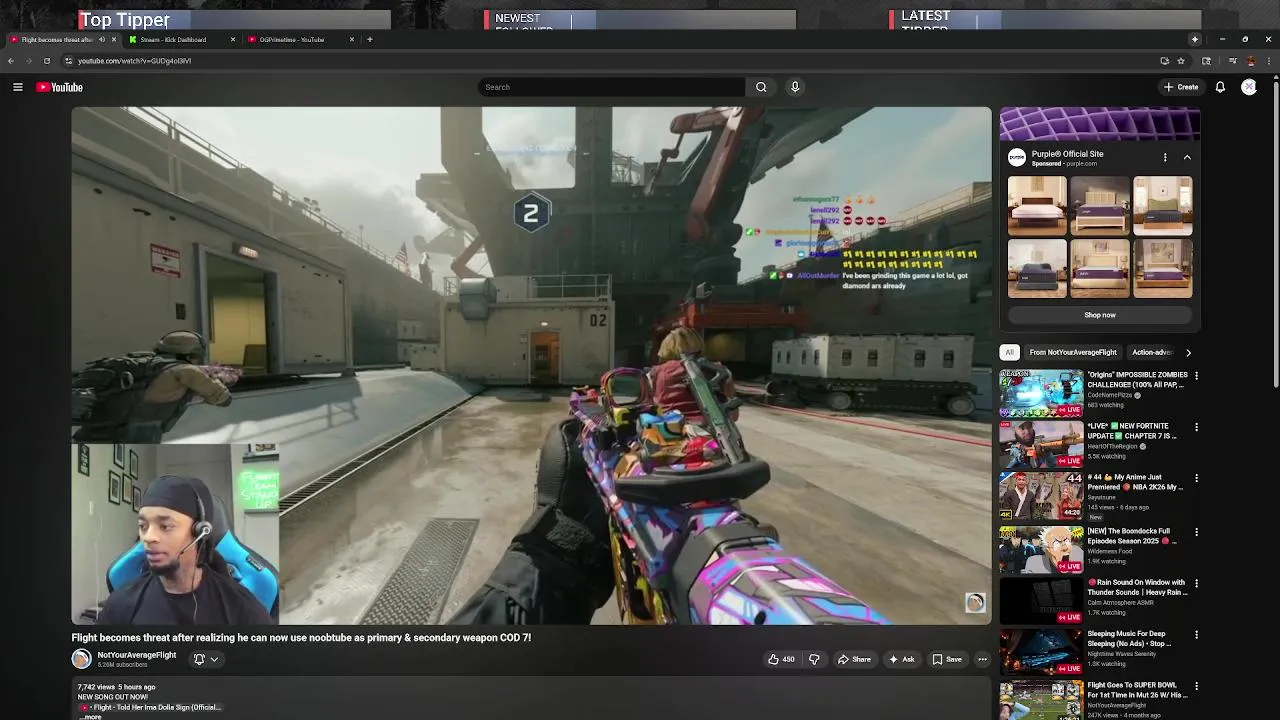1280x720 pixels.
Task: Expand description with ...more
Action: click(x=91, y=717)
